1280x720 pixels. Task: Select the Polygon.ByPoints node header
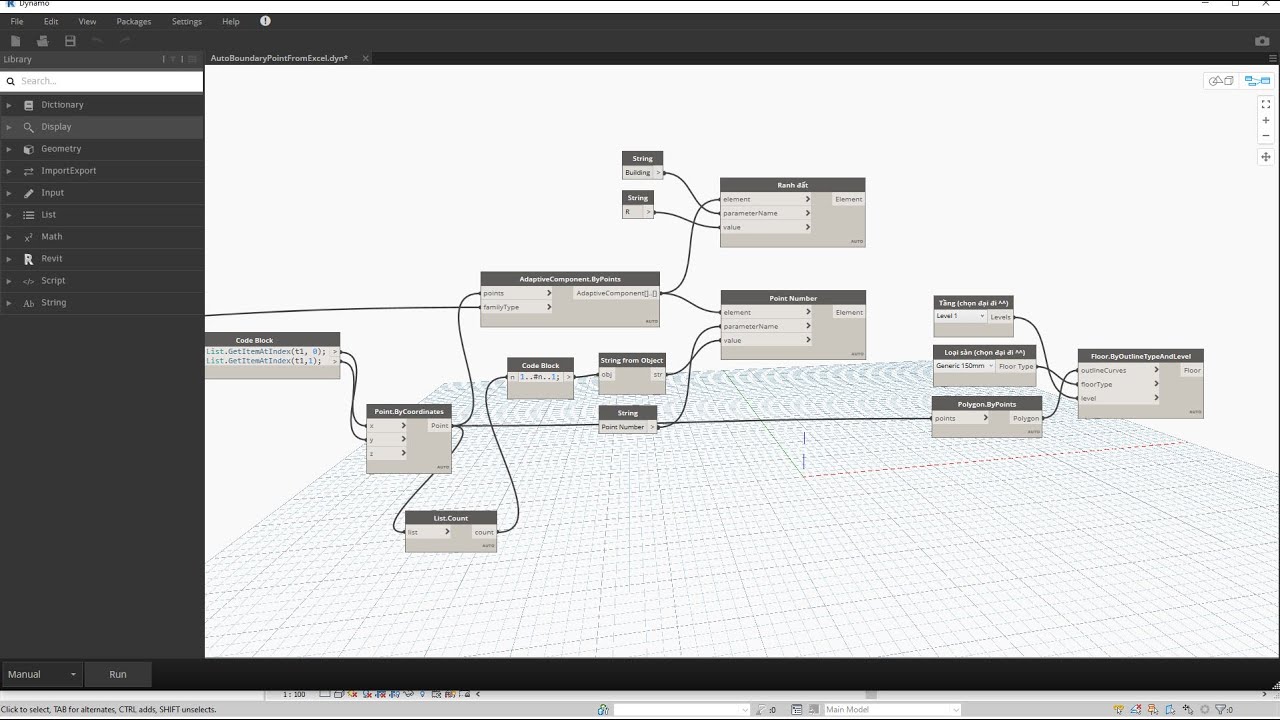[987, 404]
